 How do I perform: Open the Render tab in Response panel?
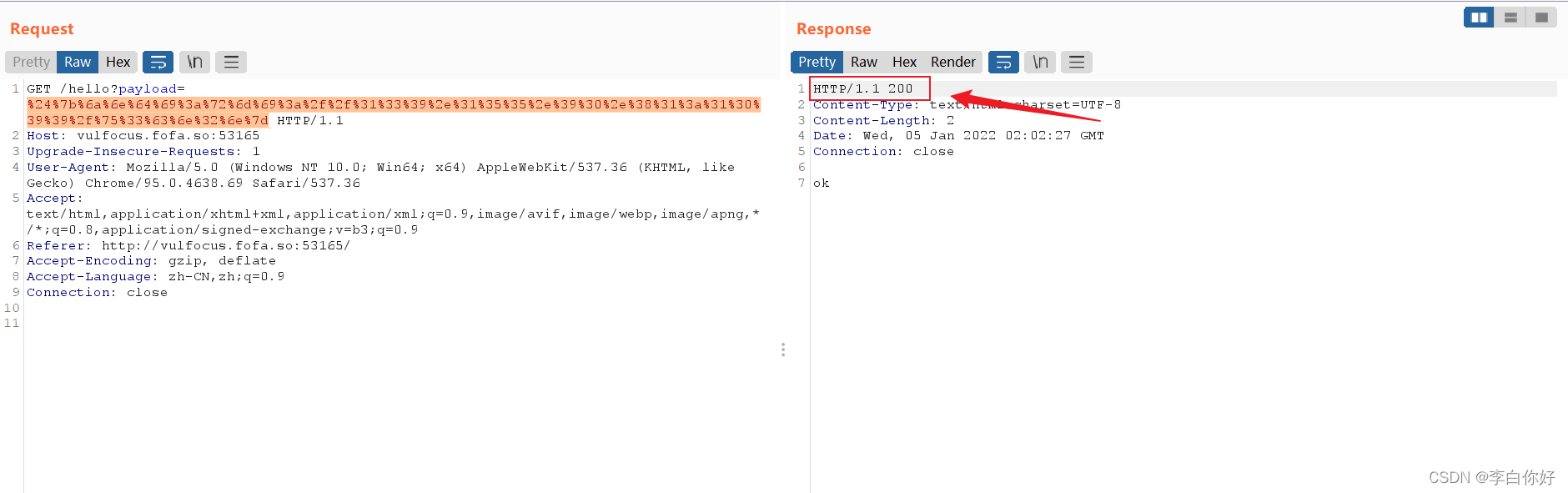953,62
